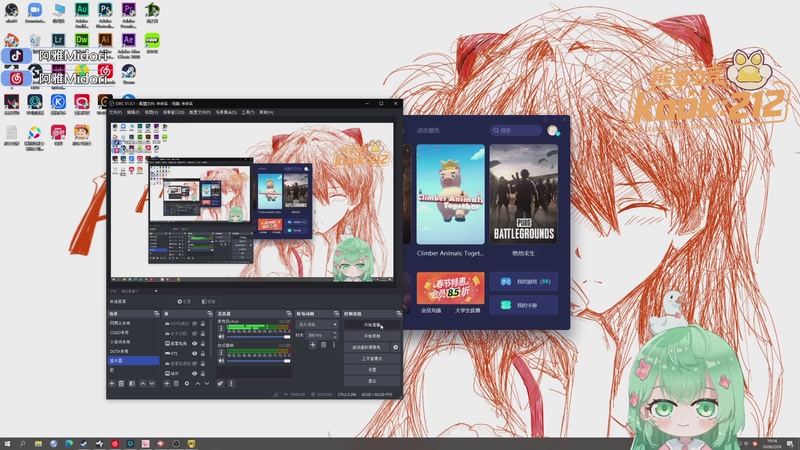Move selected source up in Sources toolbar
Screen dimensions: 800x450
point(197,383)
